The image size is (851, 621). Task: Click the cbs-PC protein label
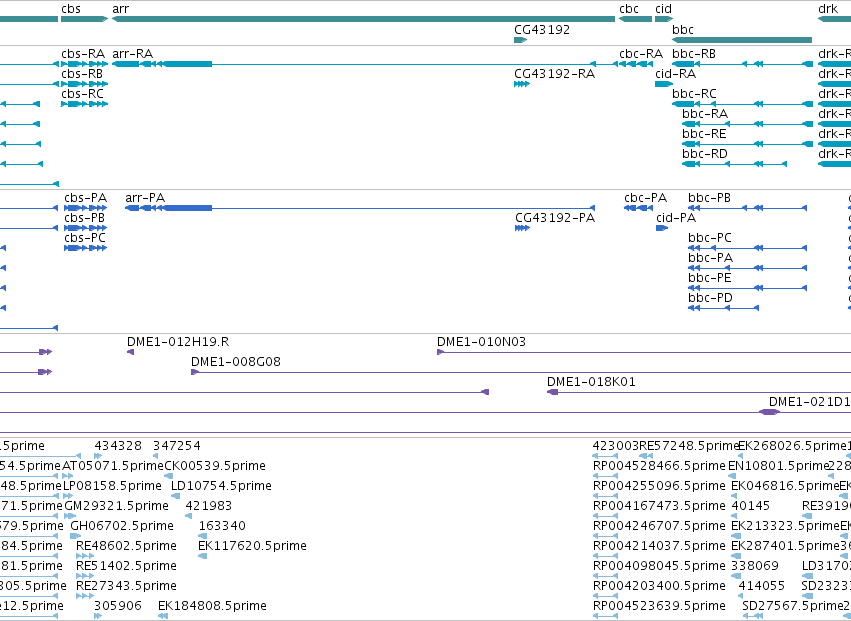point(85,238)
